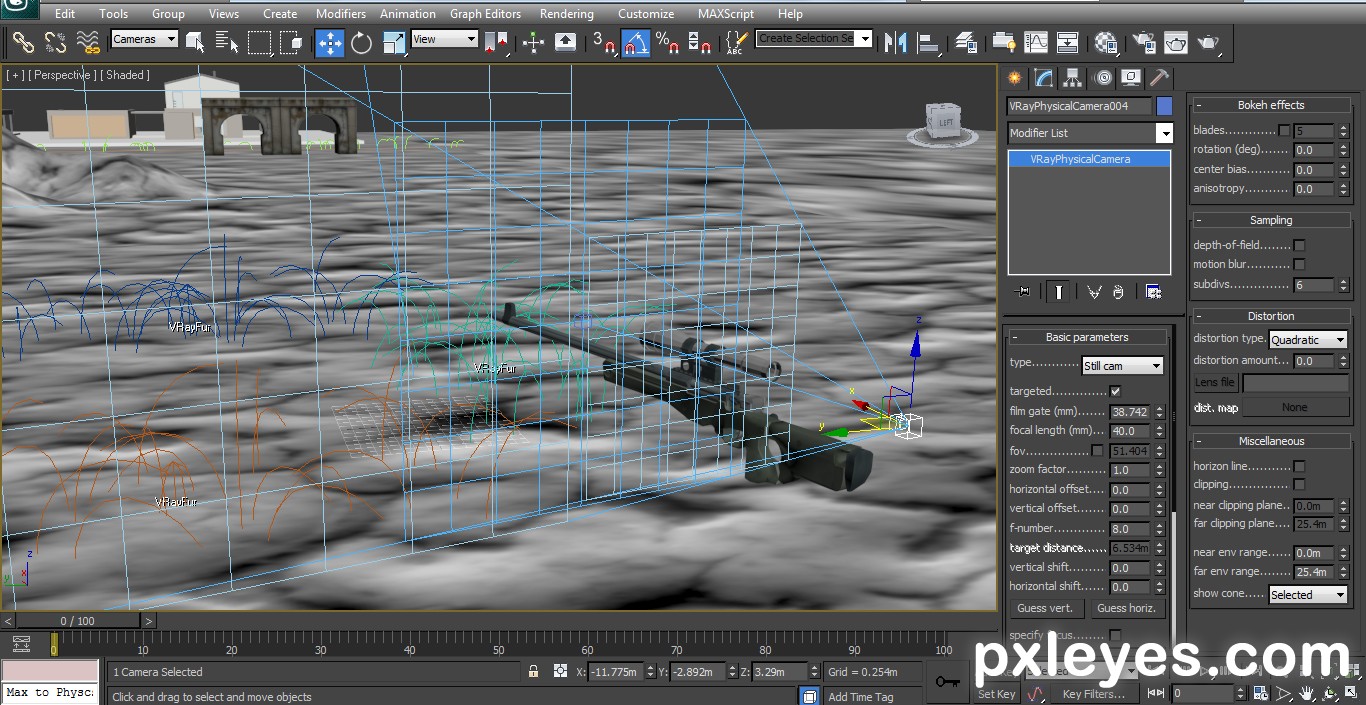
Task: Open the Cameras selection filter dropdown
Action: pos(145,39)
